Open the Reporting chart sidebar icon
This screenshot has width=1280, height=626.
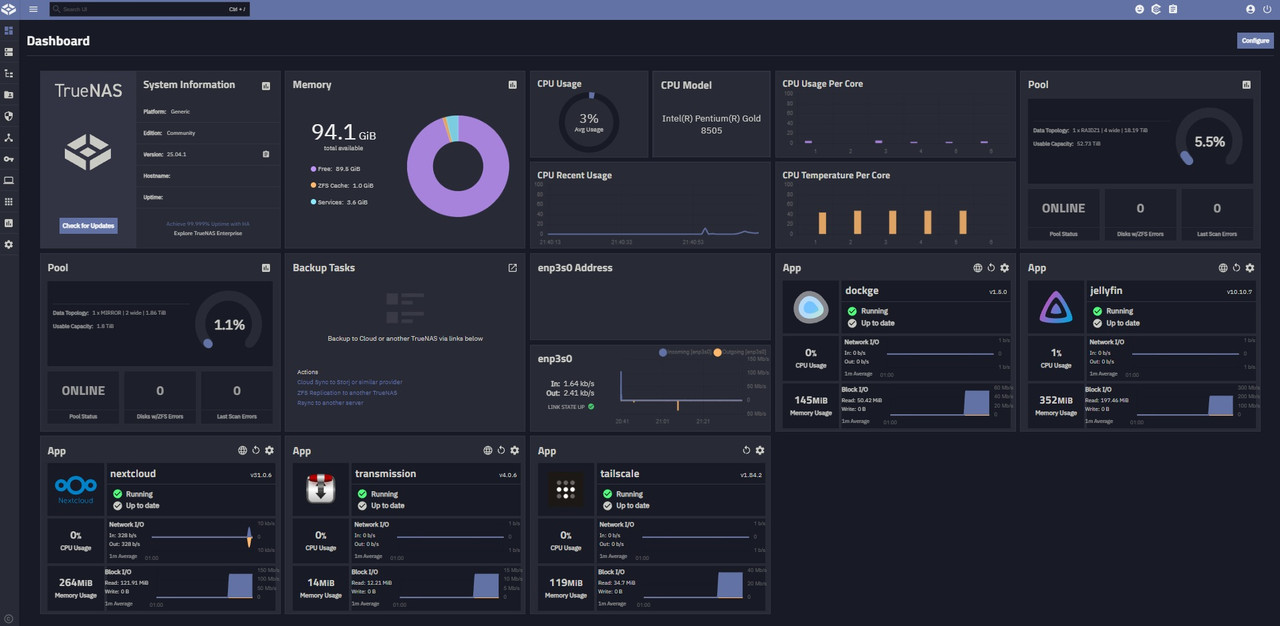pyautogui.click(x=9, y=223)
